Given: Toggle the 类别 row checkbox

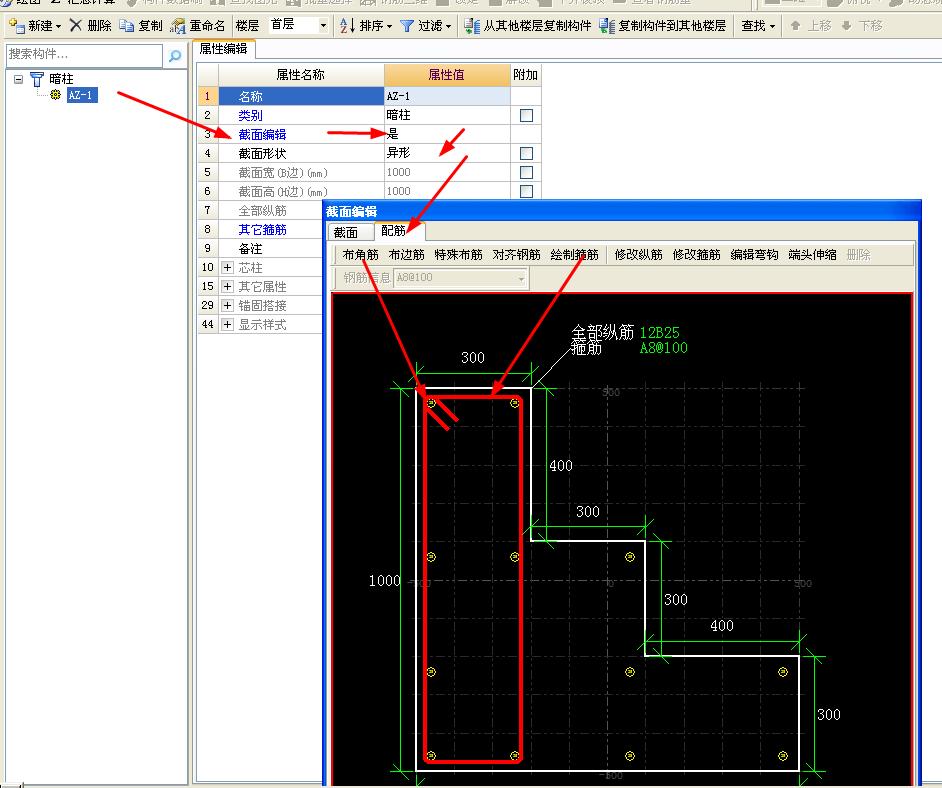Looking at the screenshot, I should click(526, 115).
